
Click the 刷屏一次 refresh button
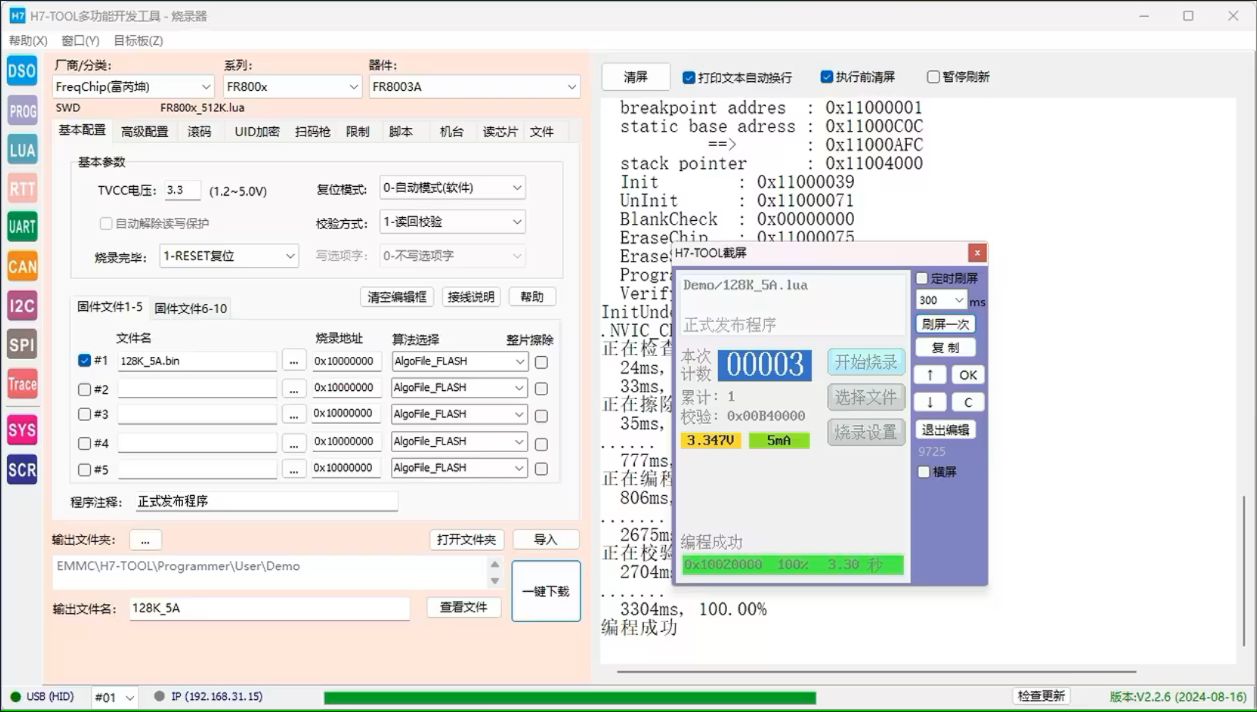945,324
